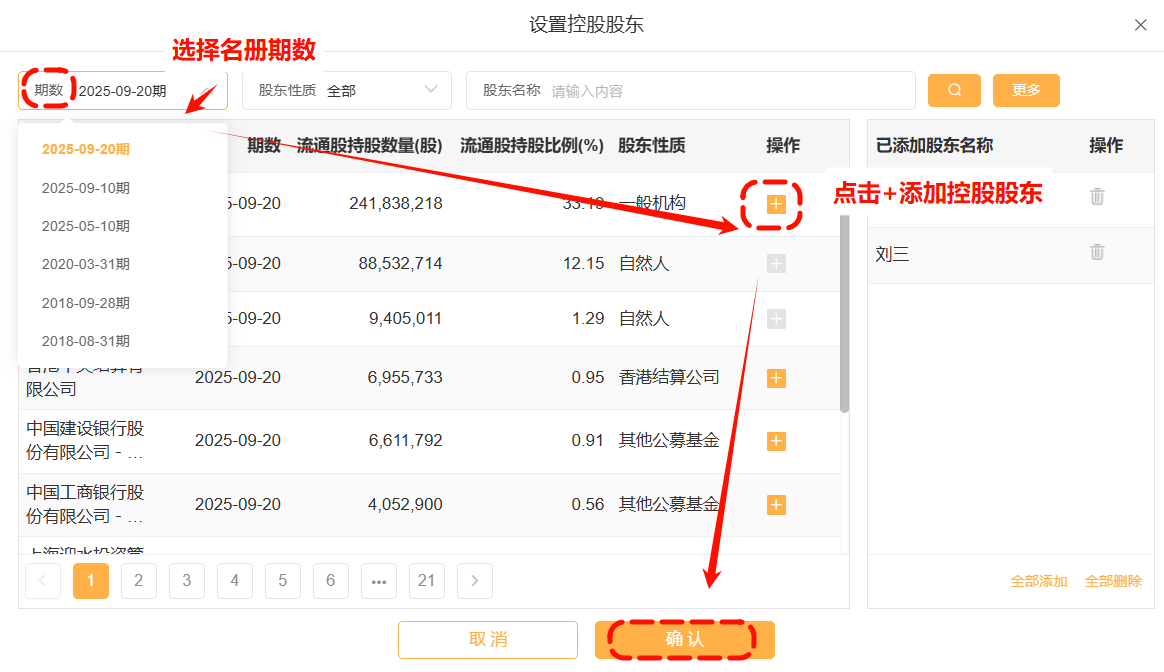Screen dimensions: 1164x672
Task: Click ratio 12.15 cell
Action: tap(583, 264)
